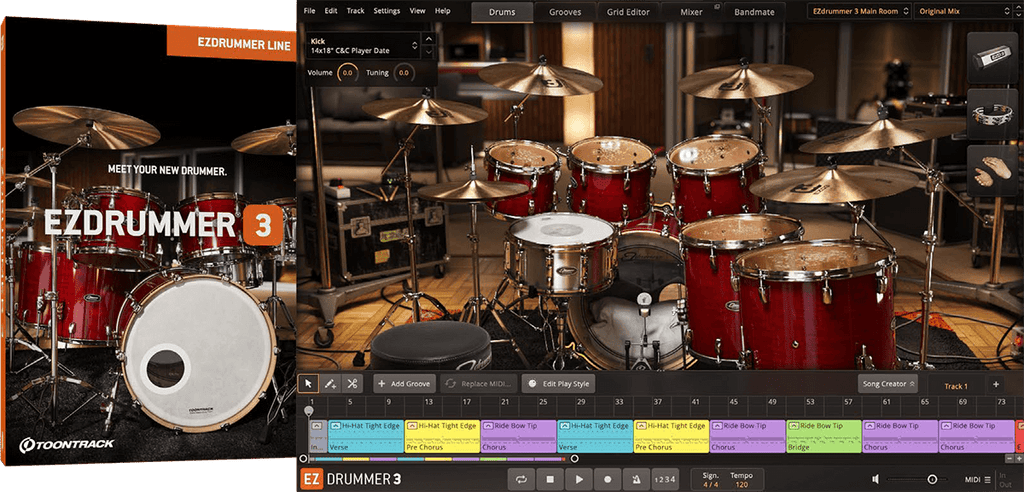Click the hand claps percussion thumbnail
1024x492 pixels.
point(991,171)
